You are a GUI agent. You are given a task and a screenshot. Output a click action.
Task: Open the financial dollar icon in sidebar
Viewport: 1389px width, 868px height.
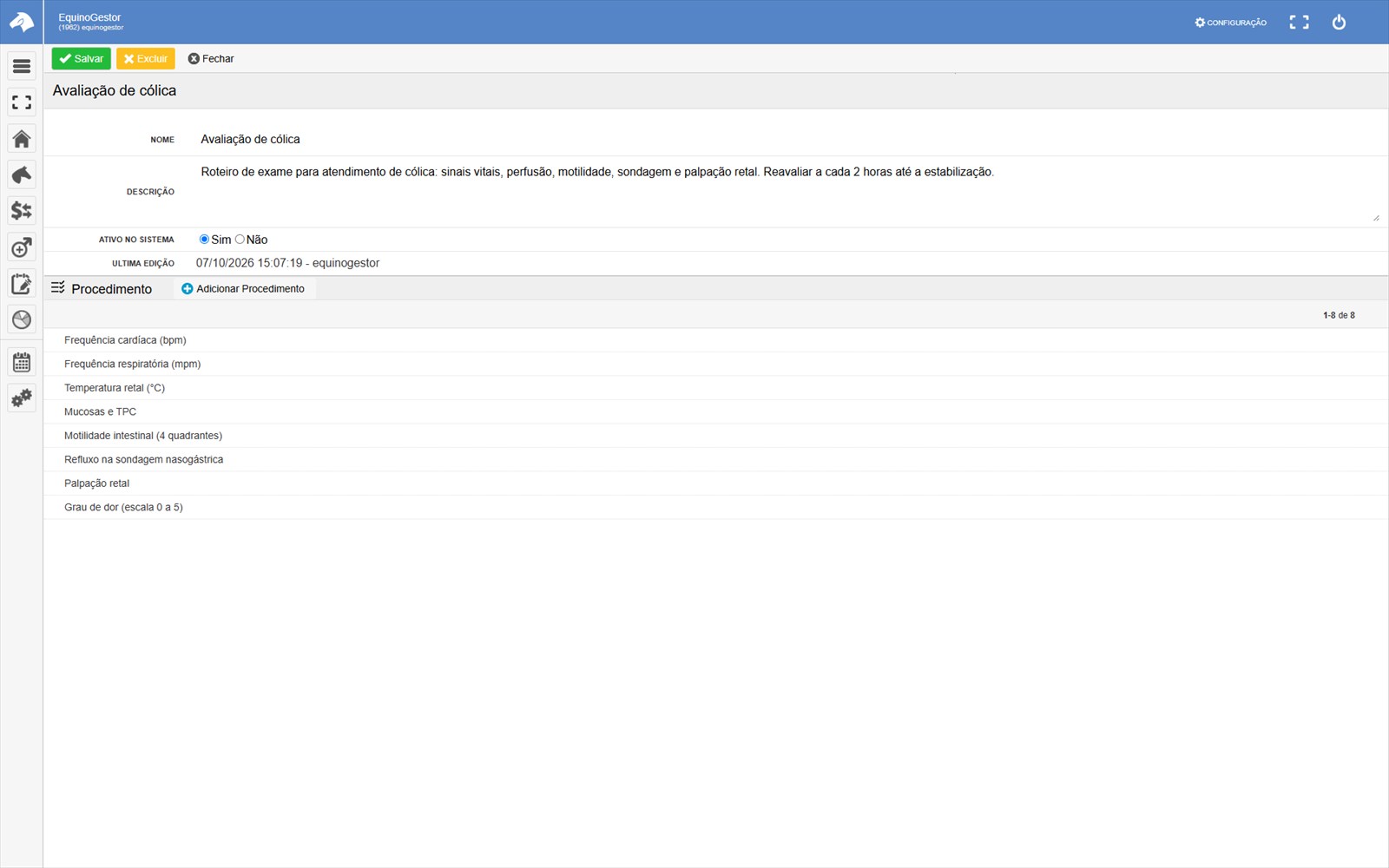22,211
